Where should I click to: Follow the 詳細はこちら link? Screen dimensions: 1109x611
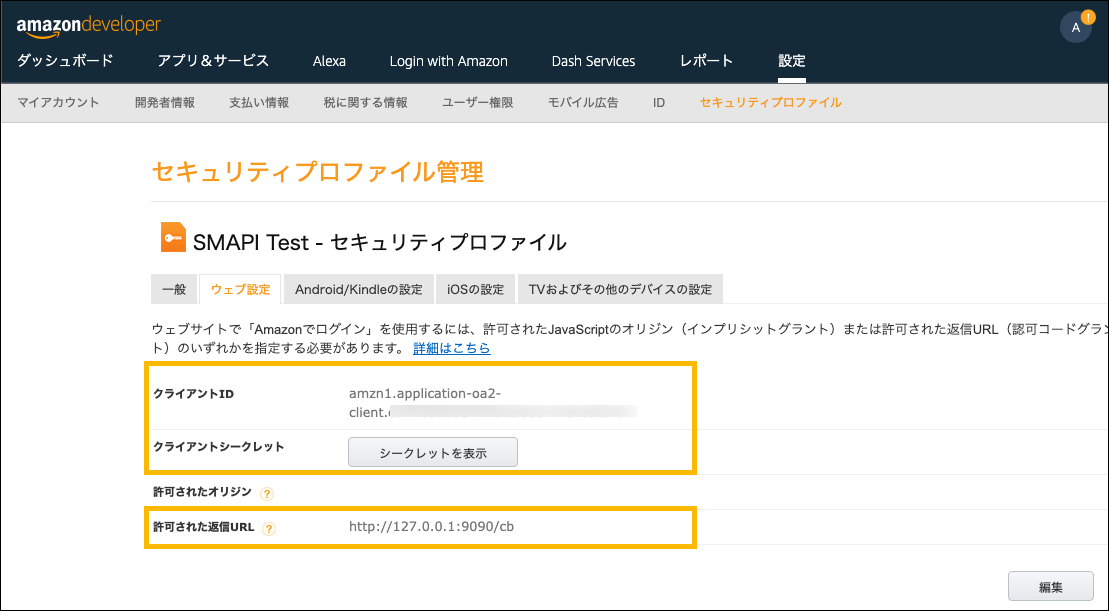coord(452,348)
